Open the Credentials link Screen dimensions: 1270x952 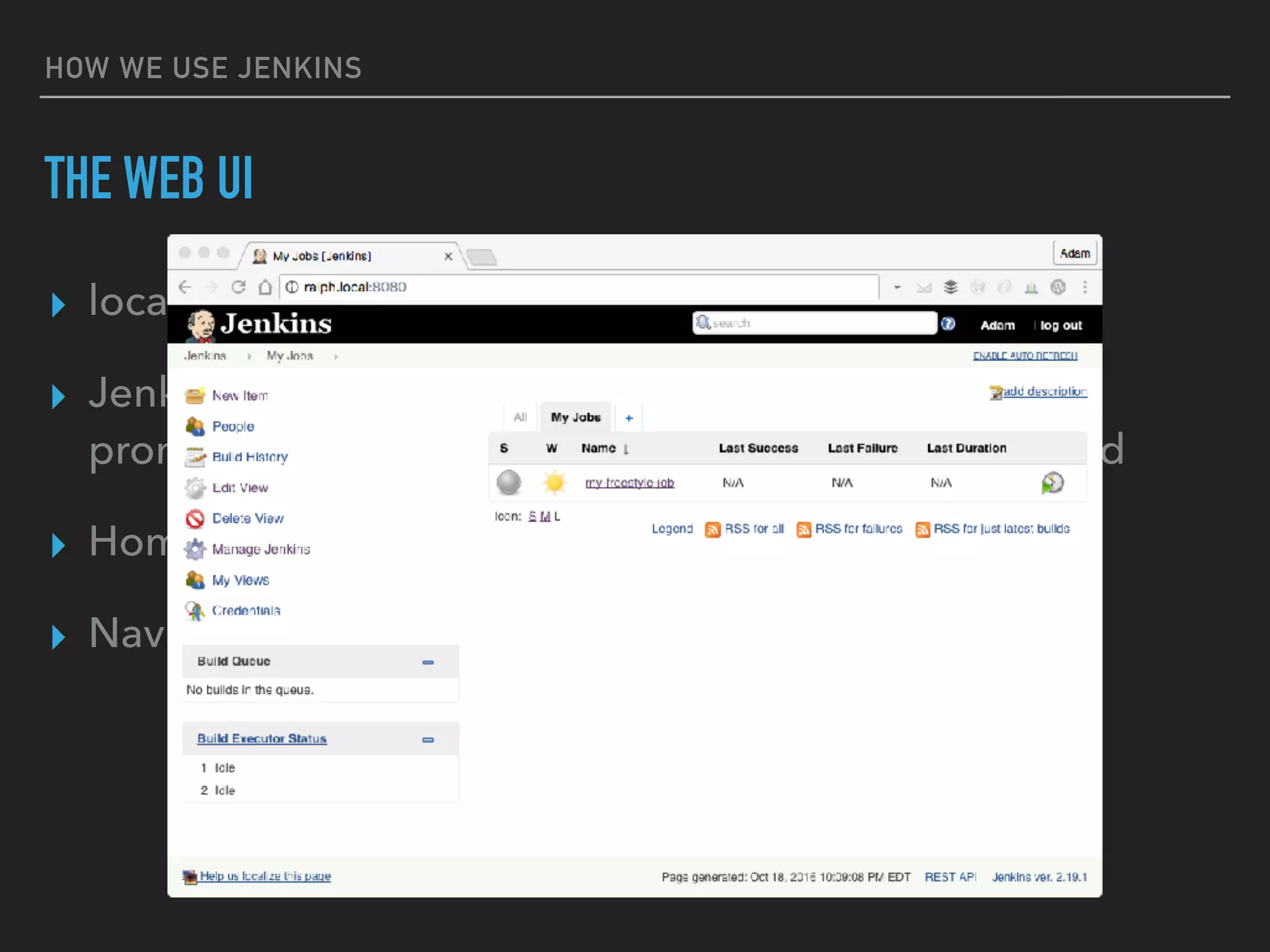[246, 610]
